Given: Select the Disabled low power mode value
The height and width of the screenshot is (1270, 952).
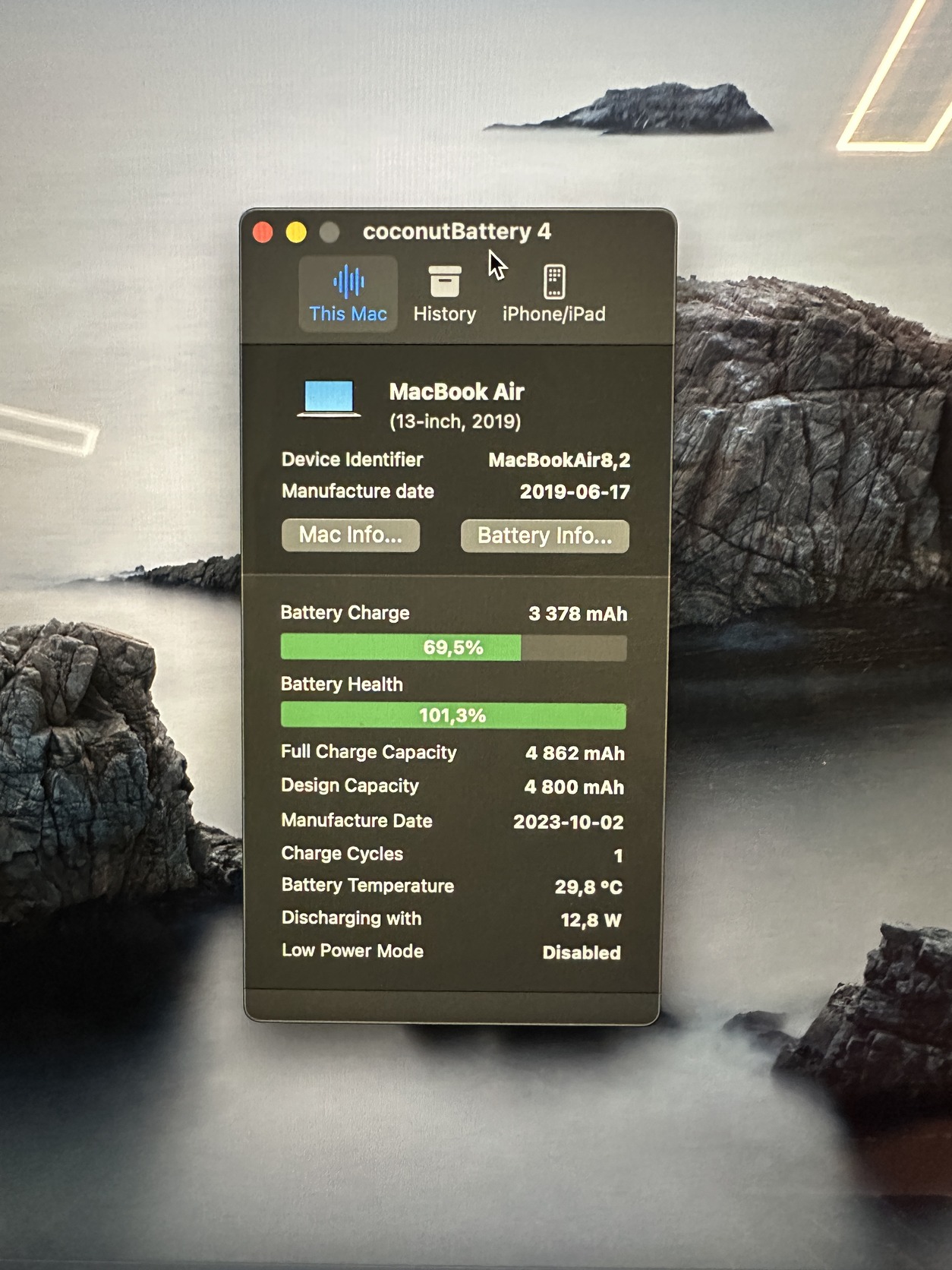Looking at the screenshot, I should [582, 953].
